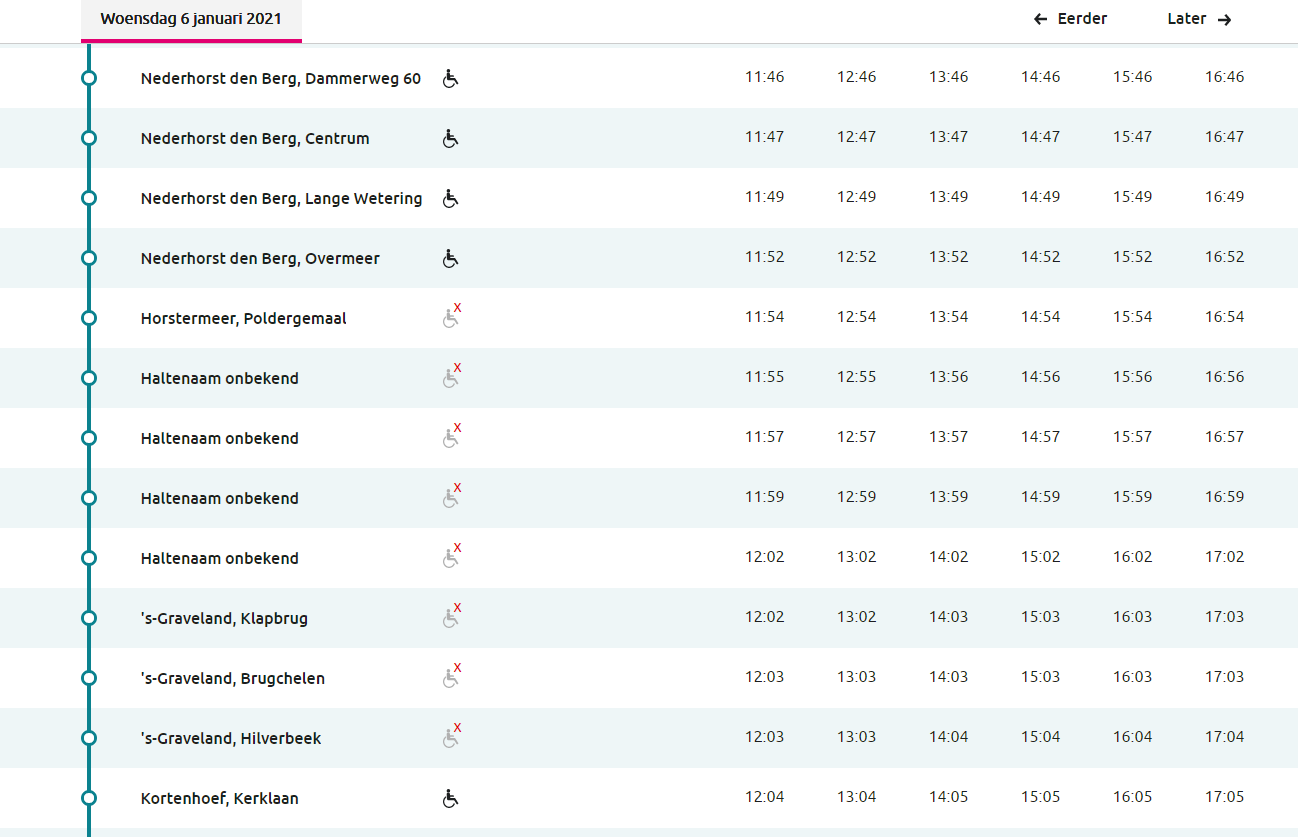Click the 11:52 departure time
The image size is (1298, 837).
765,256
